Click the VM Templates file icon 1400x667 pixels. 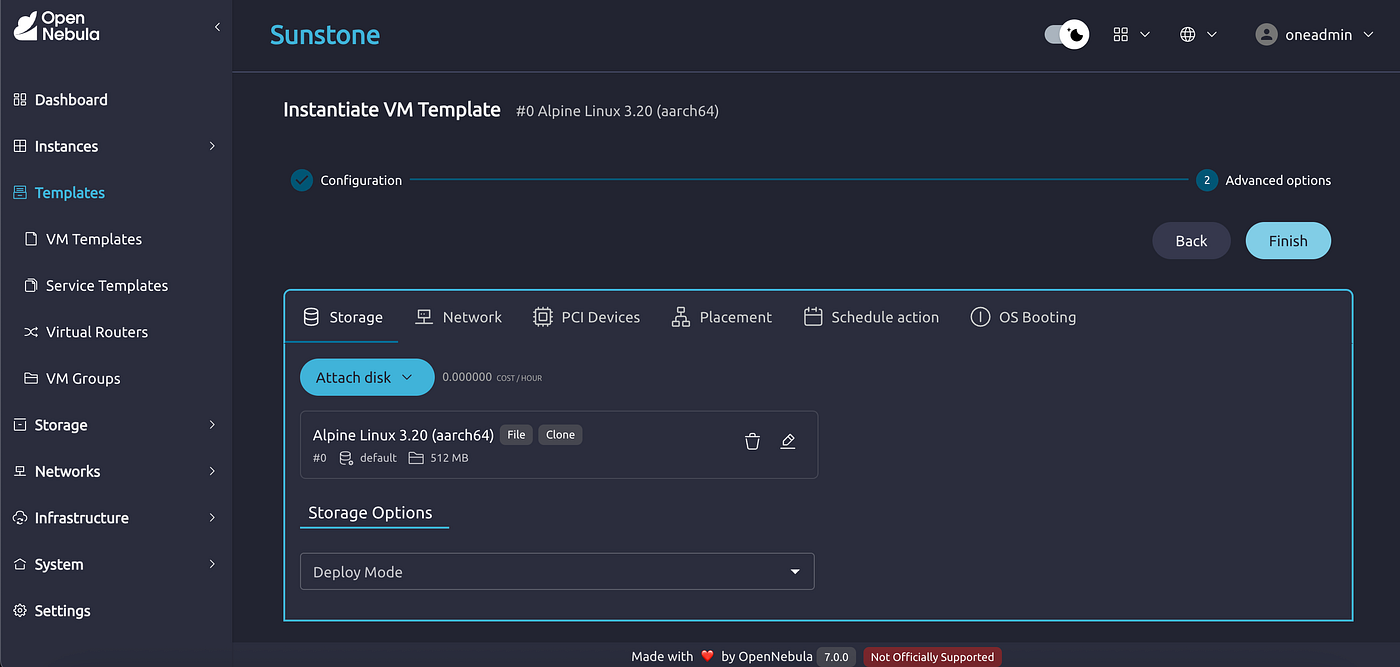click(x=31, y=239)
